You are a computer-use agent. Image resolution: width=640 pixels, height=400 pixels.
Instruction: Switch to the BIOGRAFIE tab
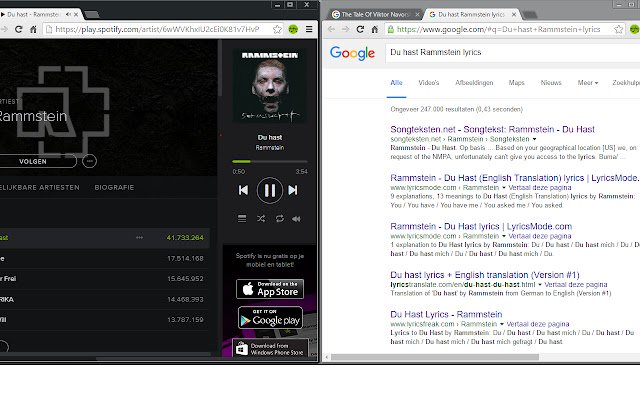point(114,187)
